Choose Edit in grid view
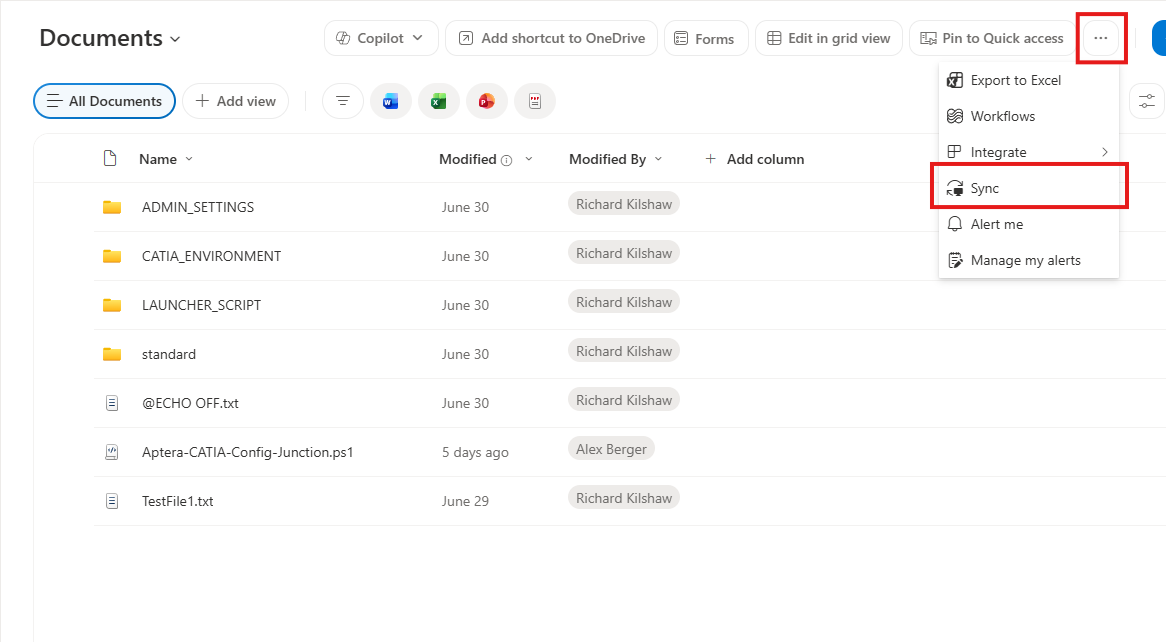 828,38
